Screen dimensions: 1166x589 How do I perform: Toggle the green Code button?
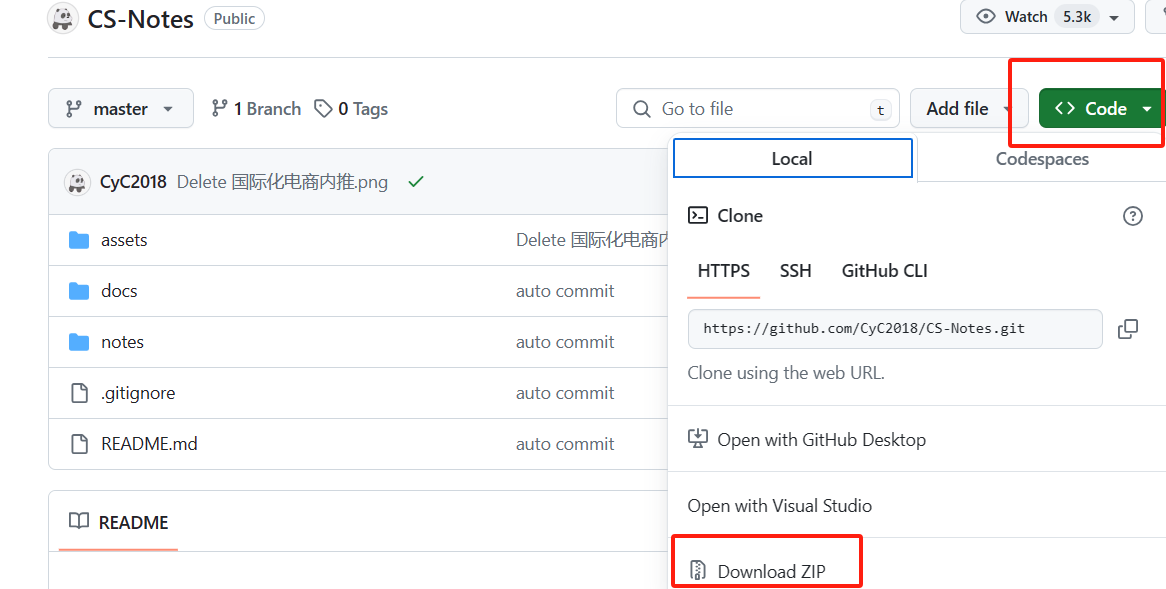(1102, 109)
